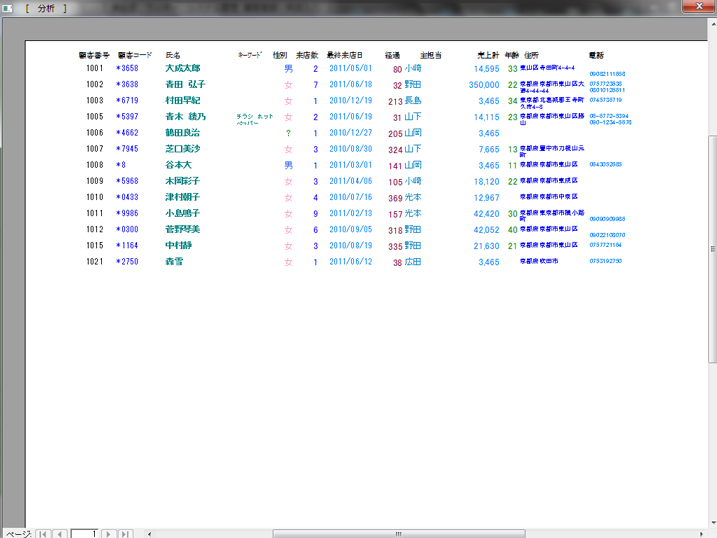Close the 分析 window

[699, 6]
